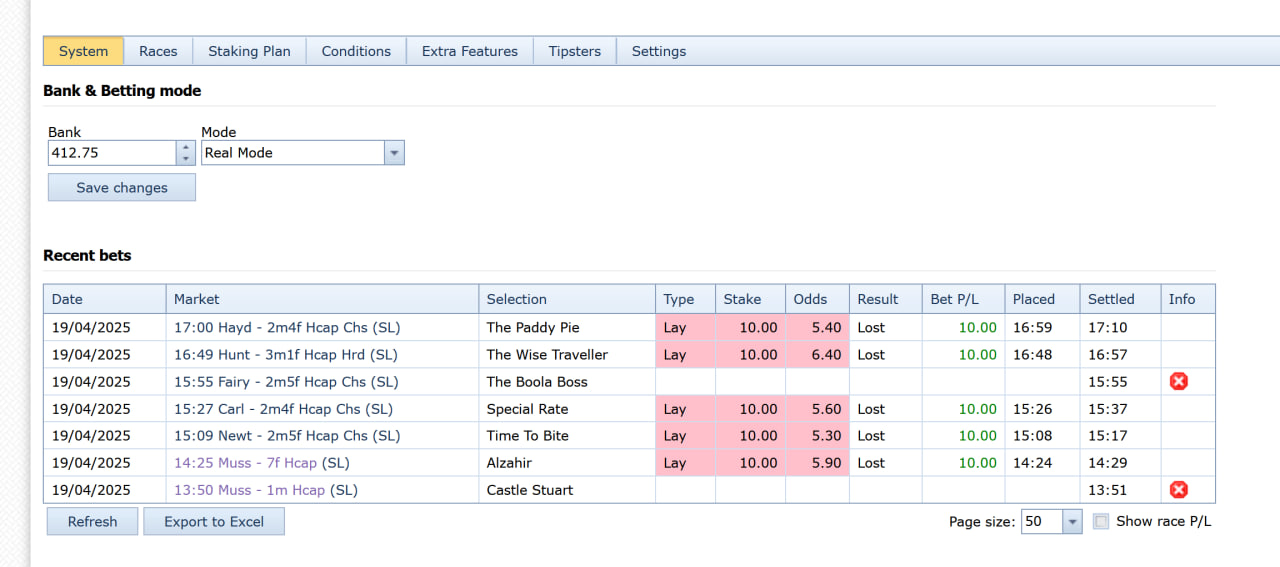
Task: Switch to the Races tab
Action: tap(158, 51)
